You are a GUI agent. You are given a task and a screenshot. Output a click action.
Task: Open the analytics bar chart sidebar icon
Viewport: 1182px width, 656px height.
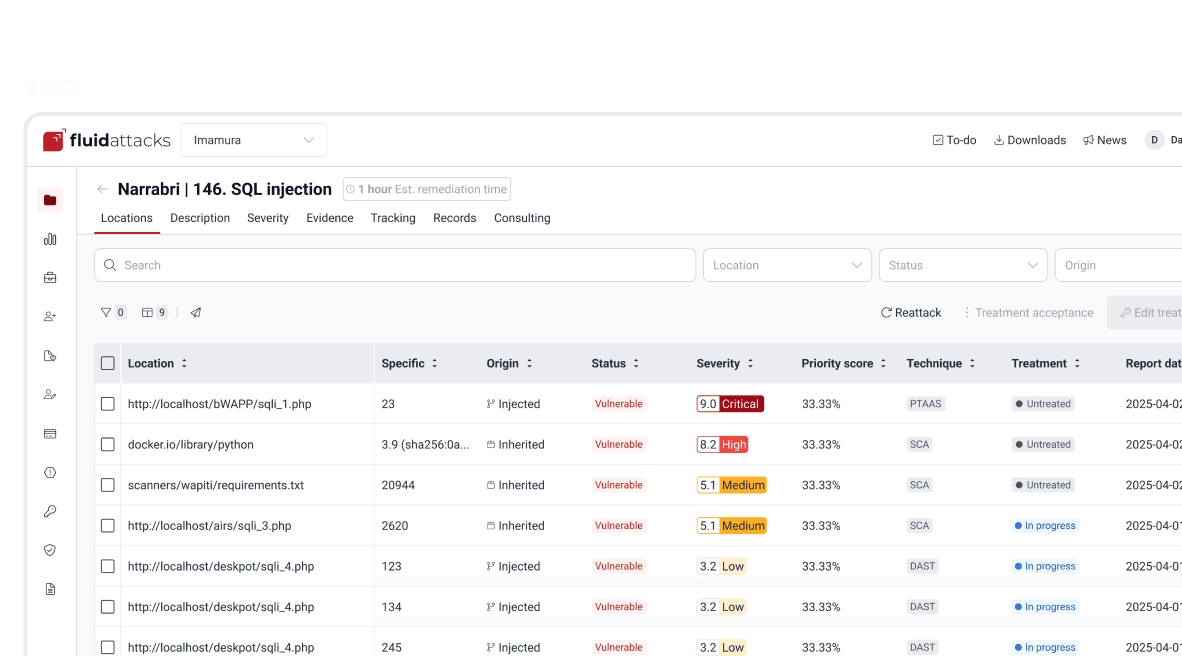[50, 239]
